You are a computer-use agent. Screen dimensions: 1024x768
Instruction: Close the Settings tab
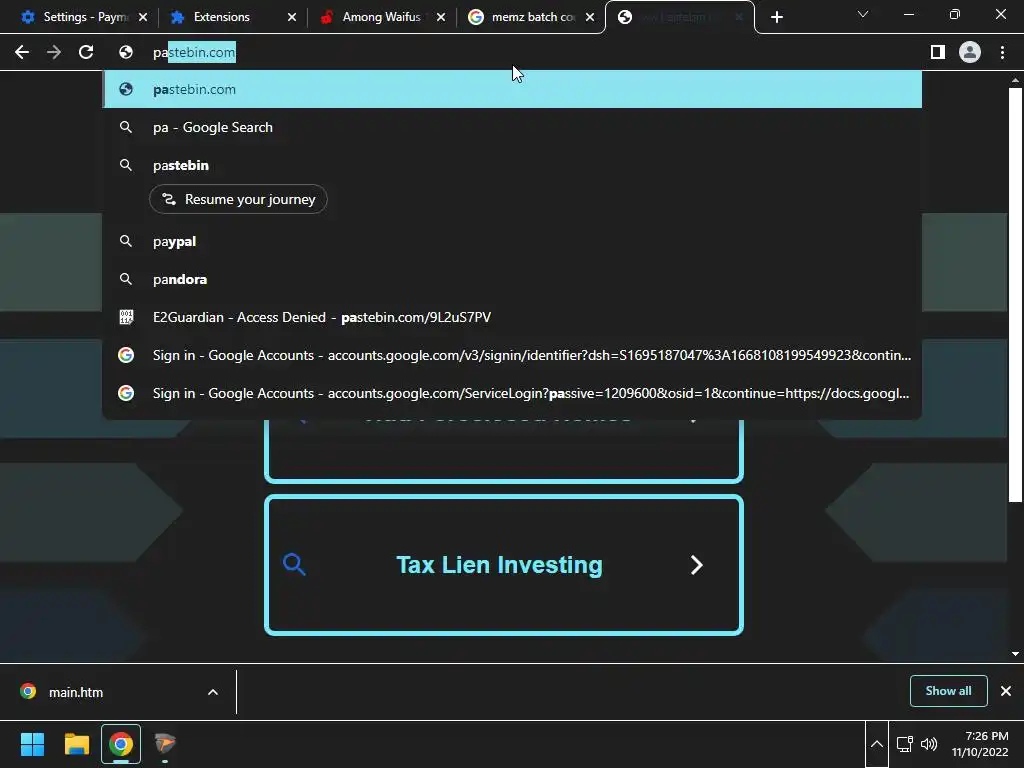tap(143, 17)
